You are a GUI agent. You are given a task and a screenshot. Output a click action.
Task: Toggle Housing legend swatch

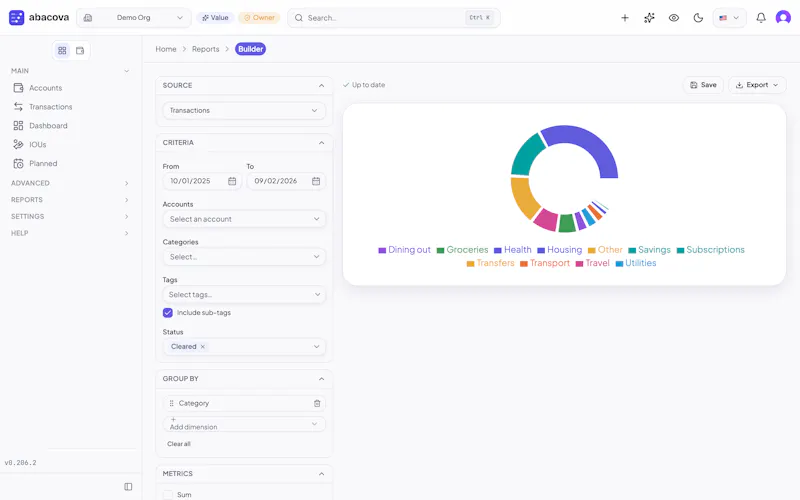click(541, 250)
